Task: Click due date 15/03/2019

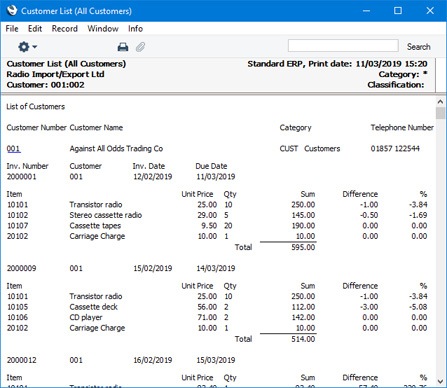Action: point(216,360)
